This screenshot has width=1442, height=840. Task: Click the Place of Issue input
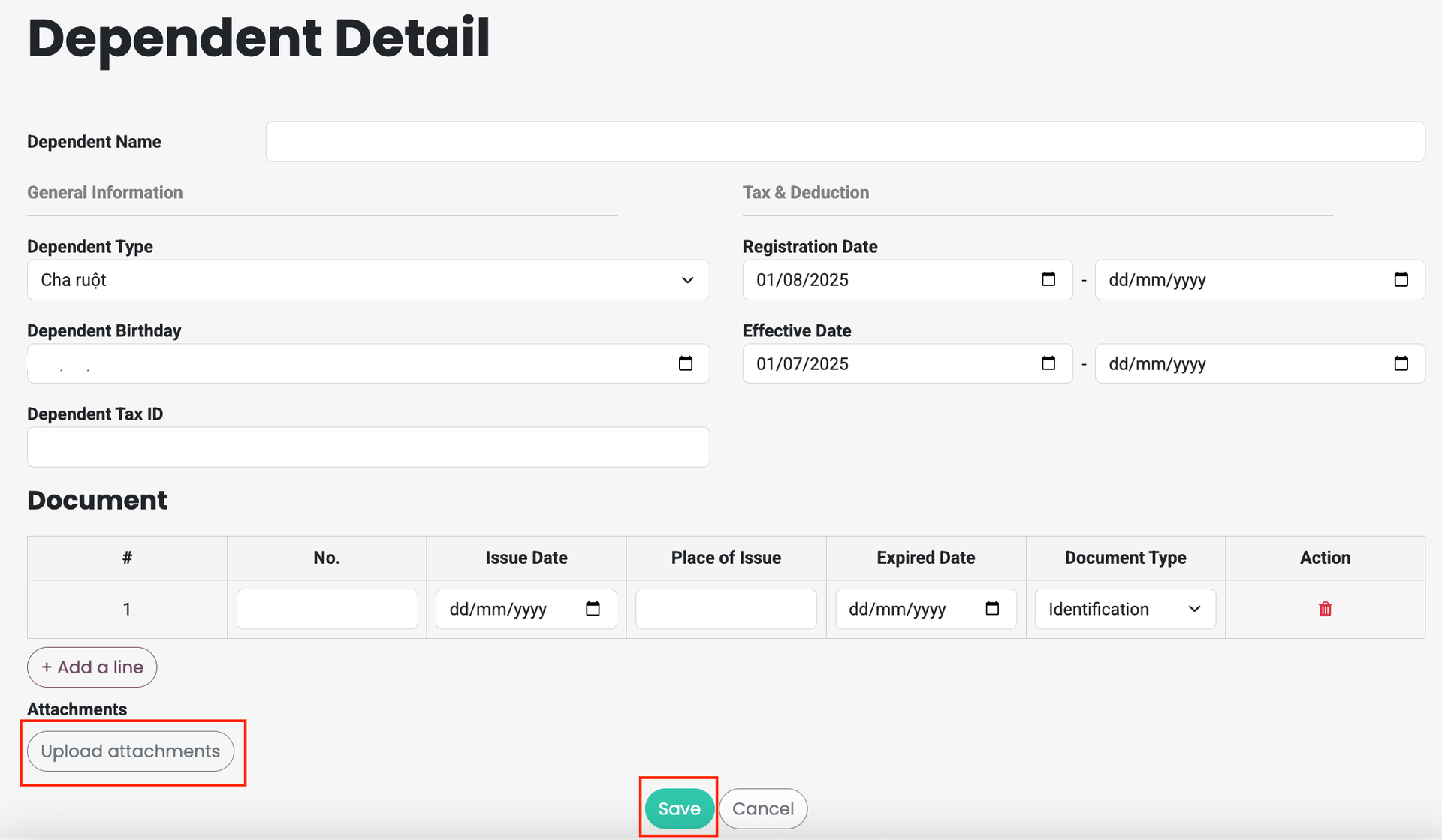click(726, 609)
